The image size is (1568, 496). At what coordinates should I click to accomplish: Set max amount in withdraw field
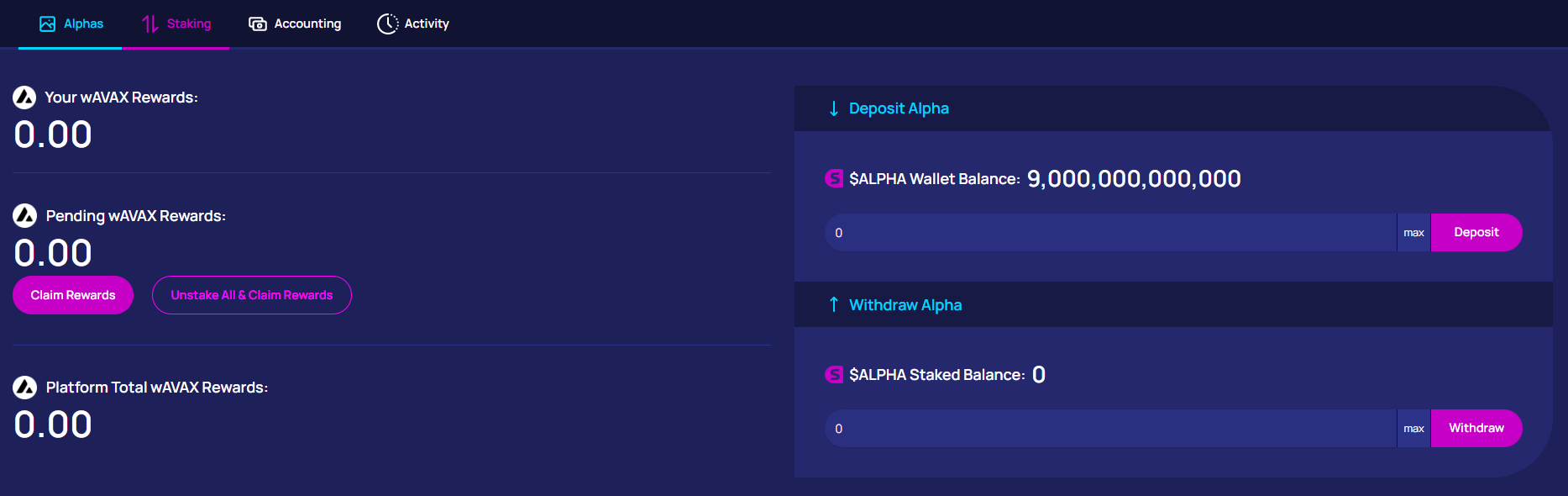tap(1413, 429)
